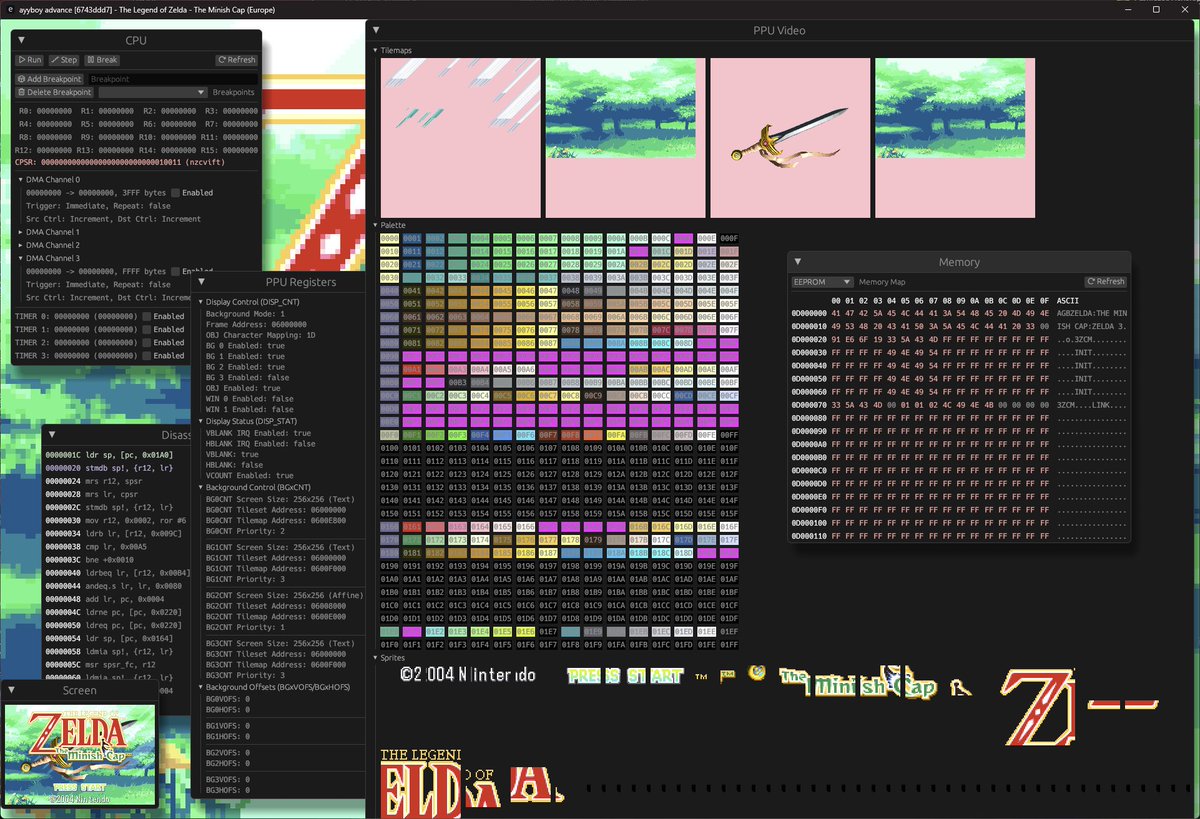Select palette swatch 0046
The image size is (1200, 819).
pos(525,290)
